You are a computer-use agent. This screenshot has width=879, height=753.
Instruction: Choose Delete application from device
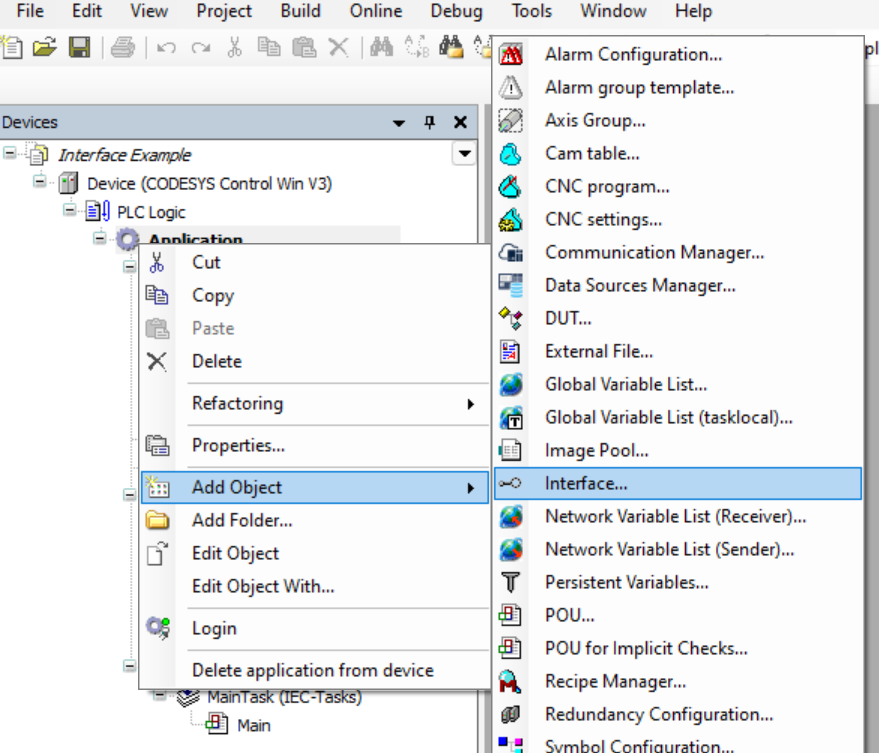click(x=314, y=671)
